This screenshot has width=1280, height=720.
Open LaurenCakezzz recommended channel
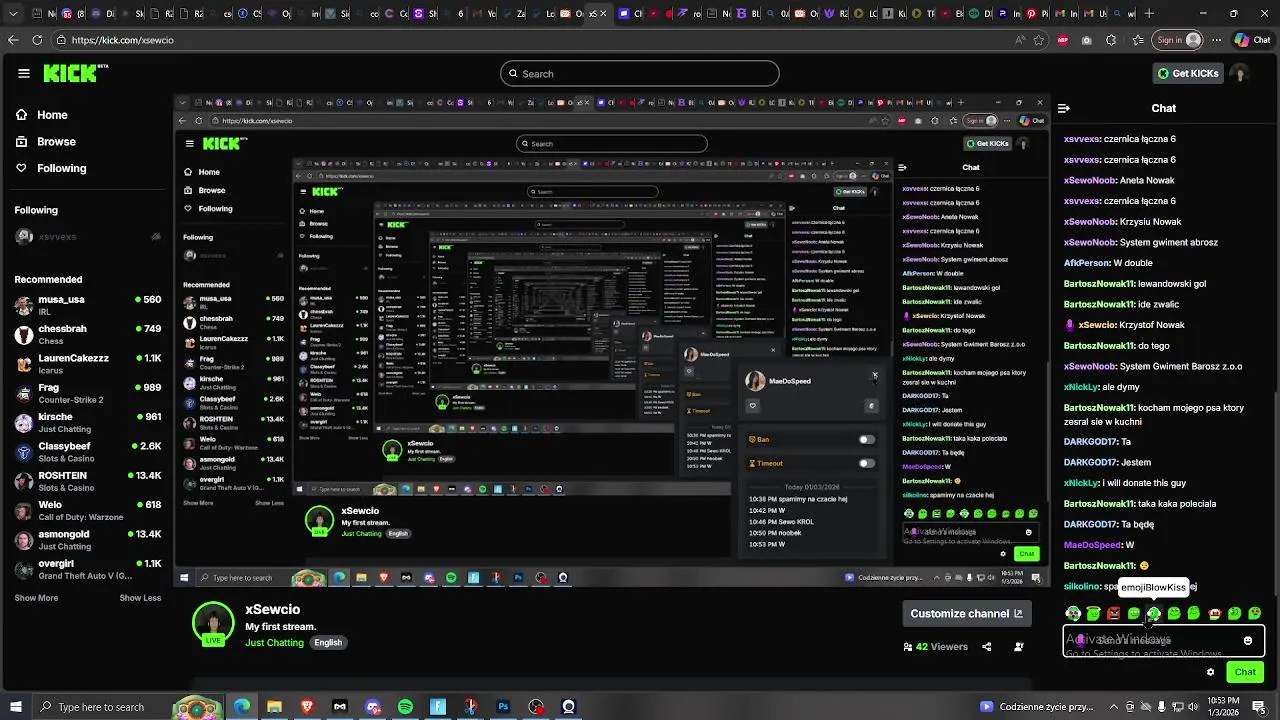pos(87,364)
